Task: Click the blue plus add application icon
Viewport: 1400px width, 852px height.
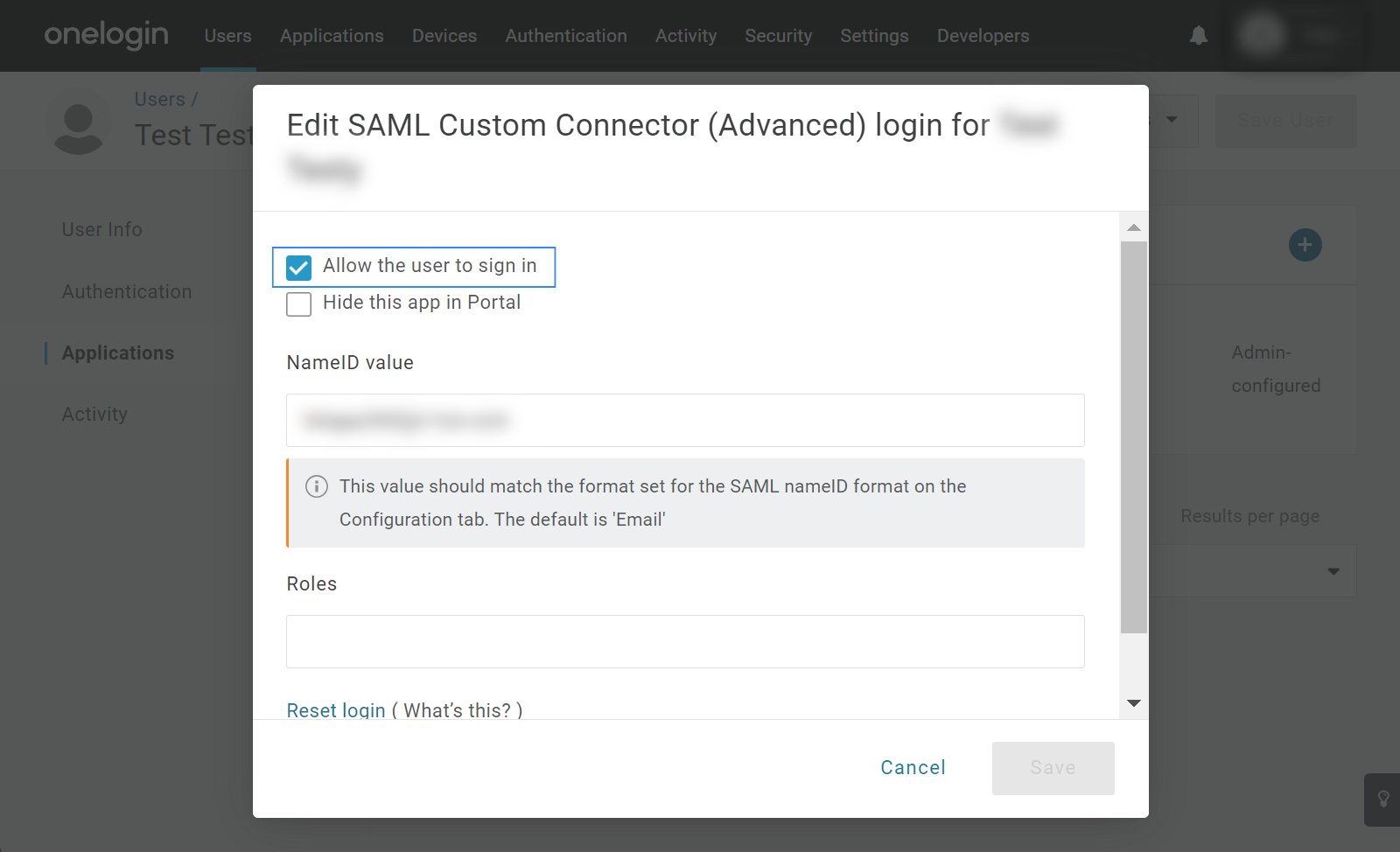Action: click(x=1305, y=245)
